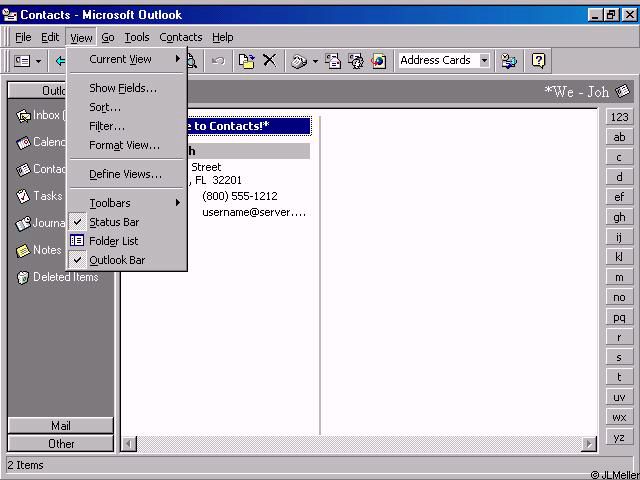Click the AutoDialer telephone icon
Viewport: 640px width, 480px height.
[299, 61]
